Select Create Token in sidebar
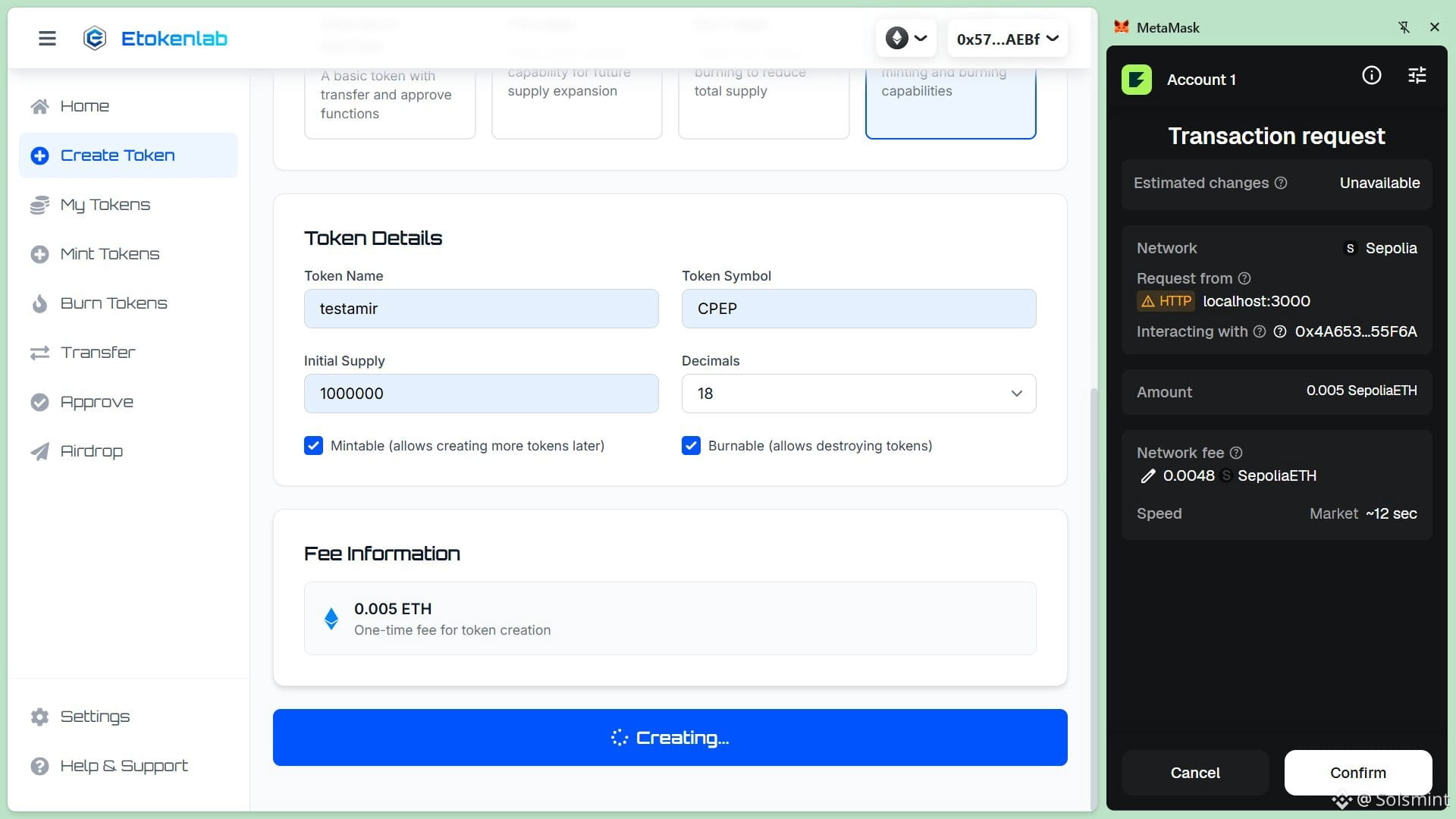Viewport: 1456px width, 819px height. (128, 155)
